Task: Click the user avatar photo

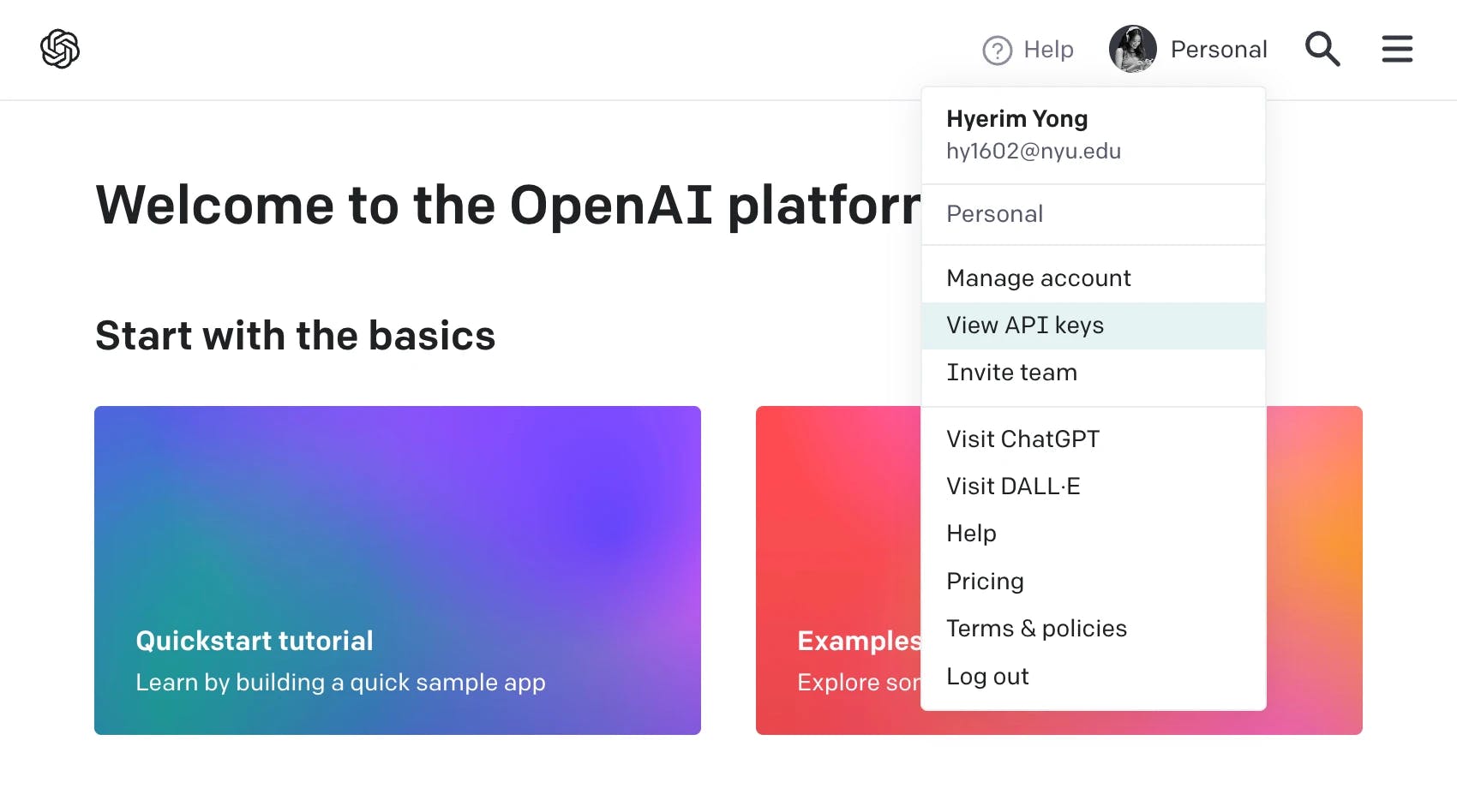Action: pyautogui.click(x=1132, y=49)
